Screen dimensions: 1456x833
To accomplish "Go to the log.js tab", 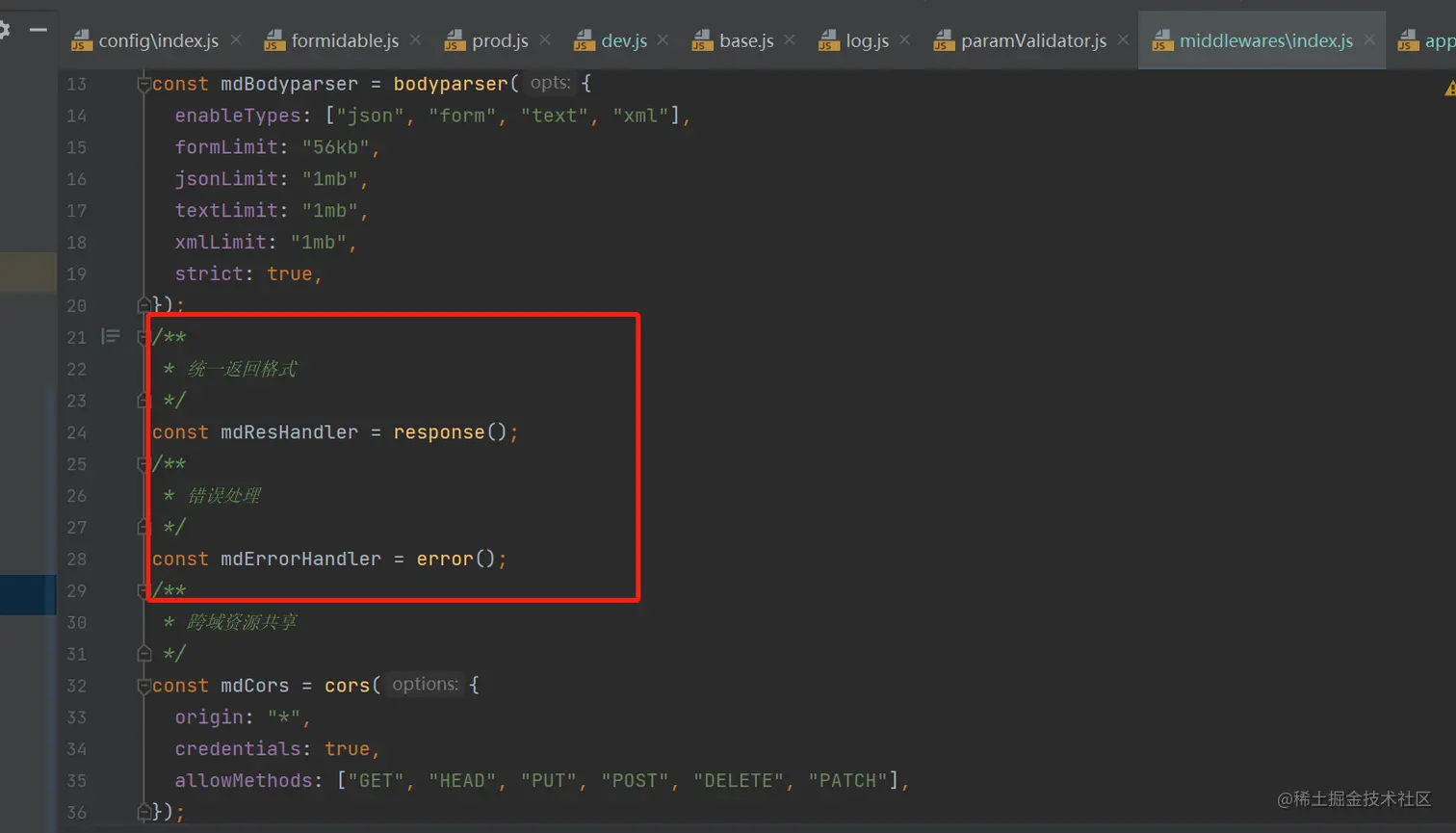I will pos(854,40).
